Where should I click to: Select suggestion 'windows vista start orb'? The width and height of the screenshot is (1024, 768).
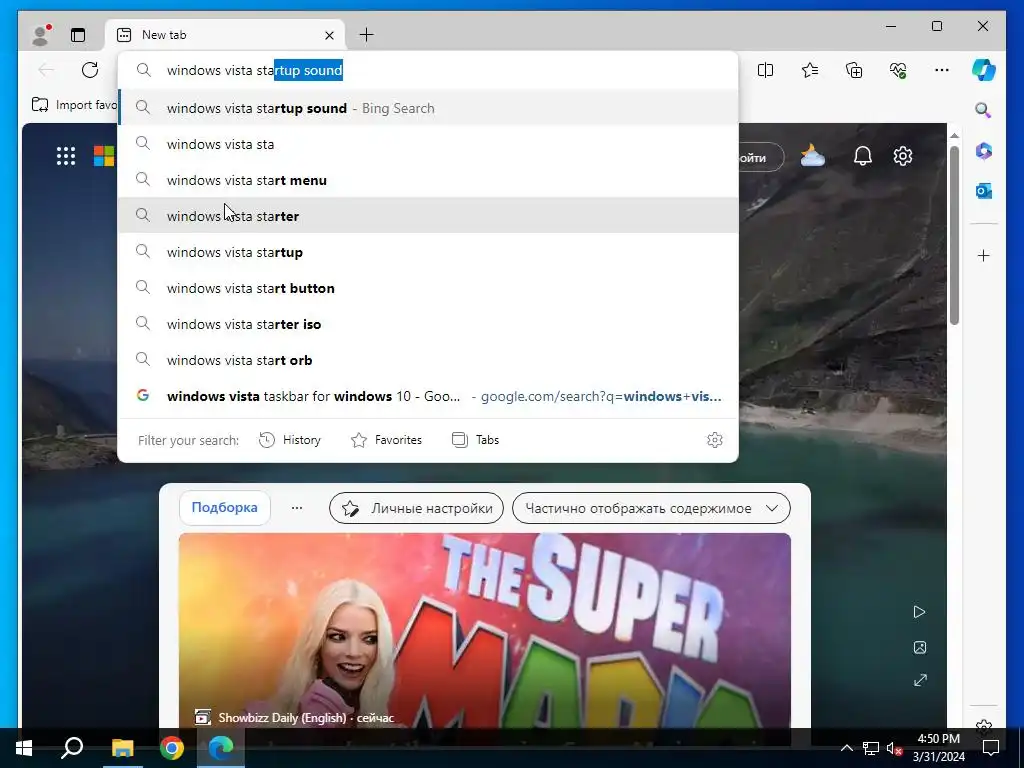[428, 360]
